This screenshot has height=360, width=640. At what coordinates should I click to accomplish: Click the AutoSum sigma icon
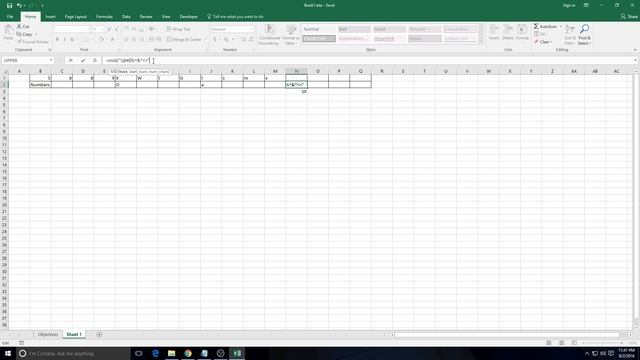coord(536,27)
